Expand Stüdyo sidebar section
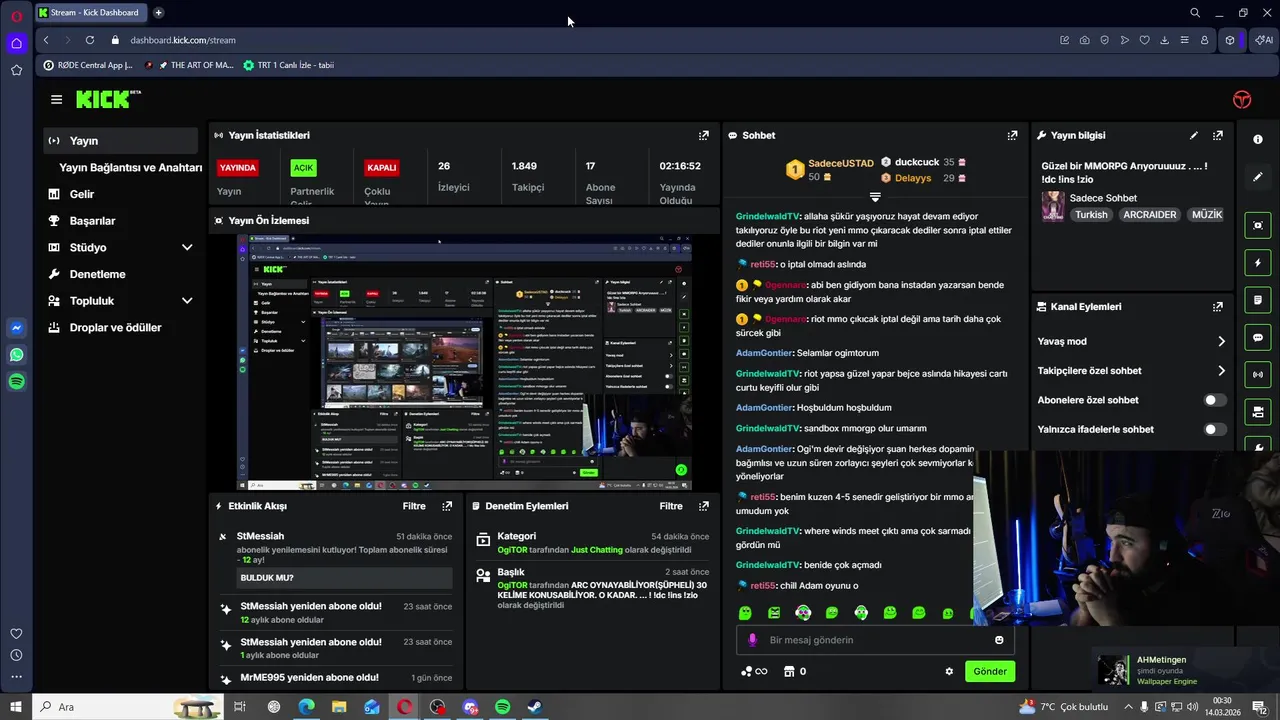This screenshot has width=1280, height=720. pos(187,247)
